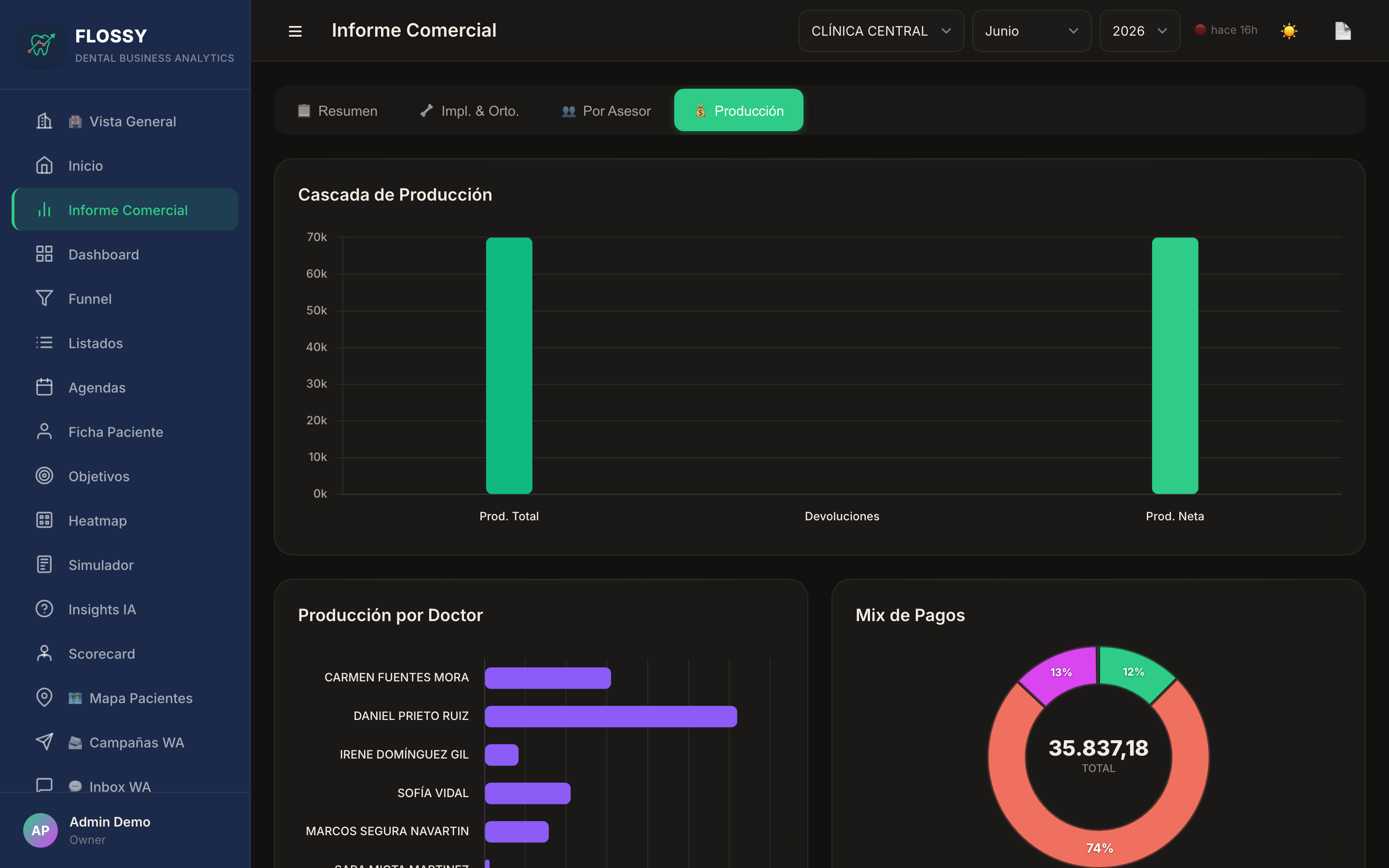Click the Prod. Total bar
The width and height of the screenshot is (1389, 868).
click(509, 366)
